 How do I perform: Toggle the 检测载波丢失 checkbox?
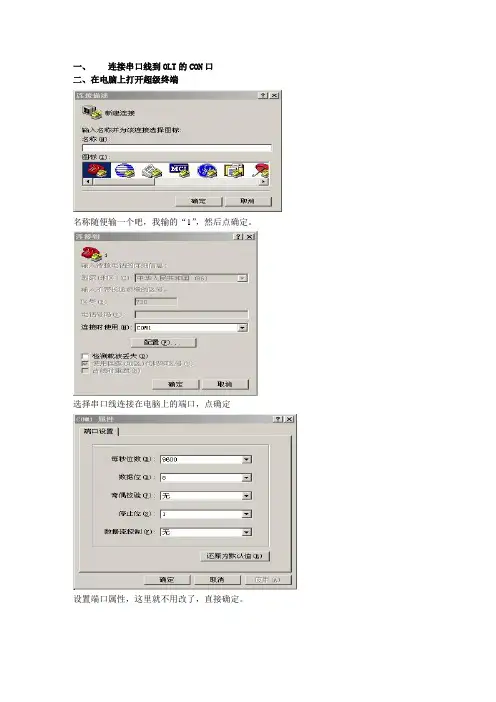(85, 356)
